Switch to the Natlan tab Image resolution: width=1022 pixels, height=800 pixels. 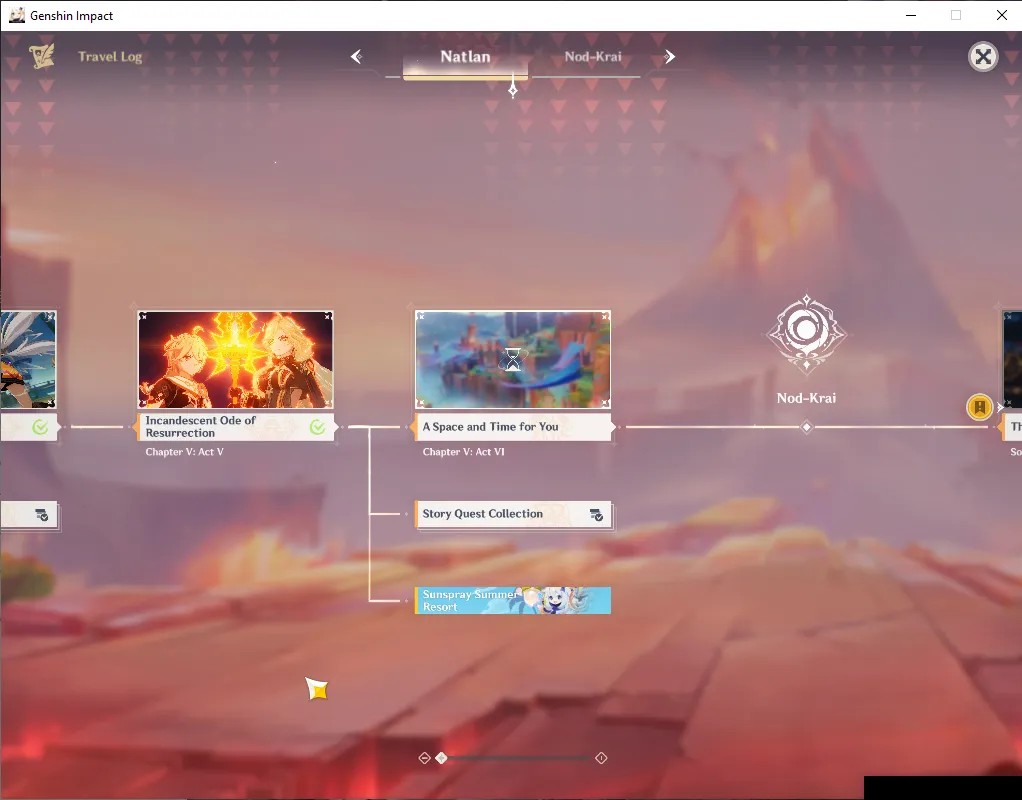tap(465, 57)
